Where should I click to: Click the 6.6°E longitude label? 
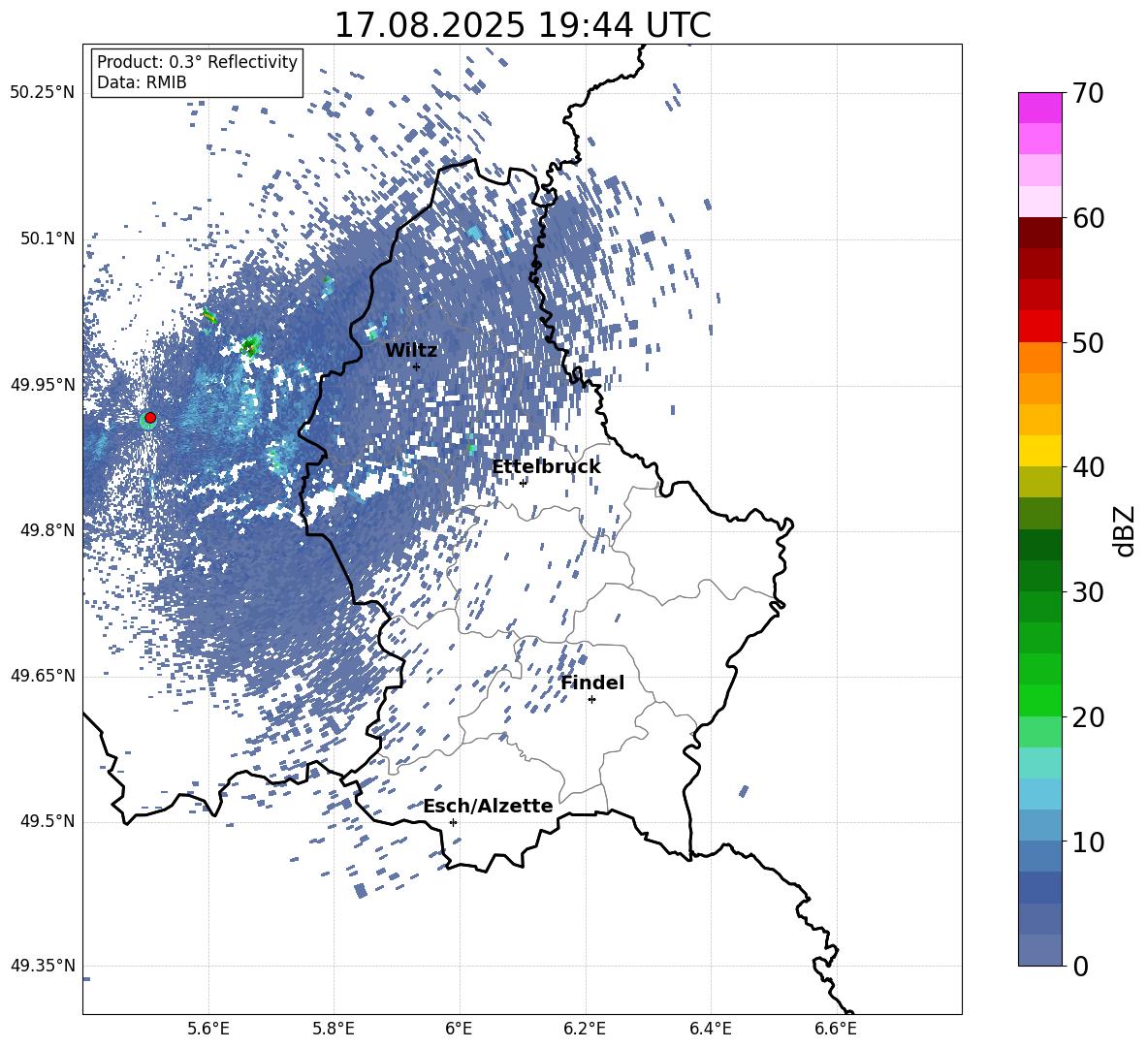[836, 1029]
